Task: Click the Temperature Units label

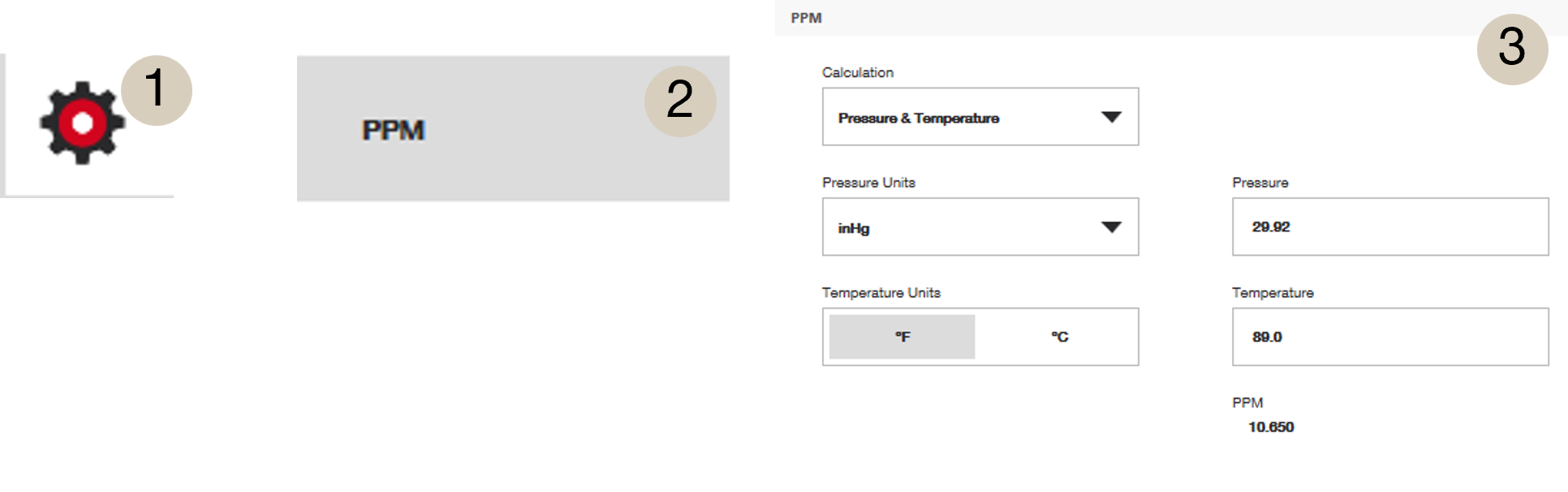Action: tap(881, 293)
